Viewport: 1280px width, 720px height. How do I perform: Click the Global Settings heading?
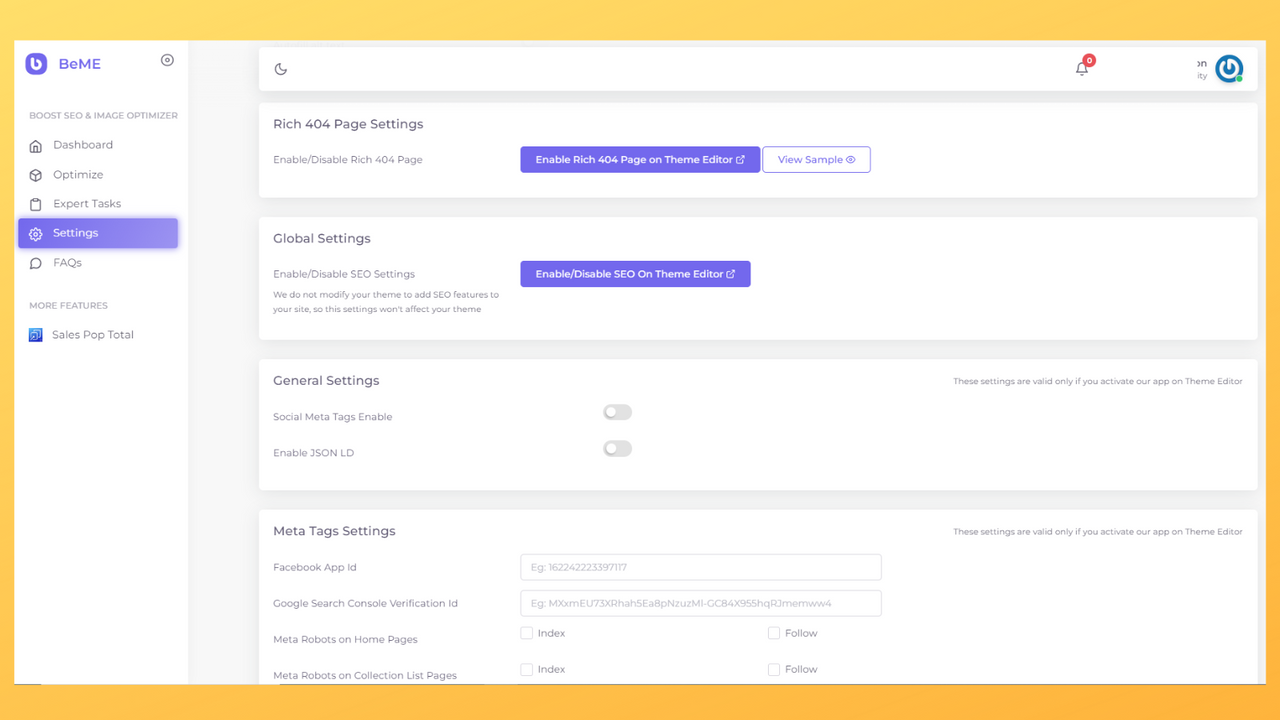(322, 238)
